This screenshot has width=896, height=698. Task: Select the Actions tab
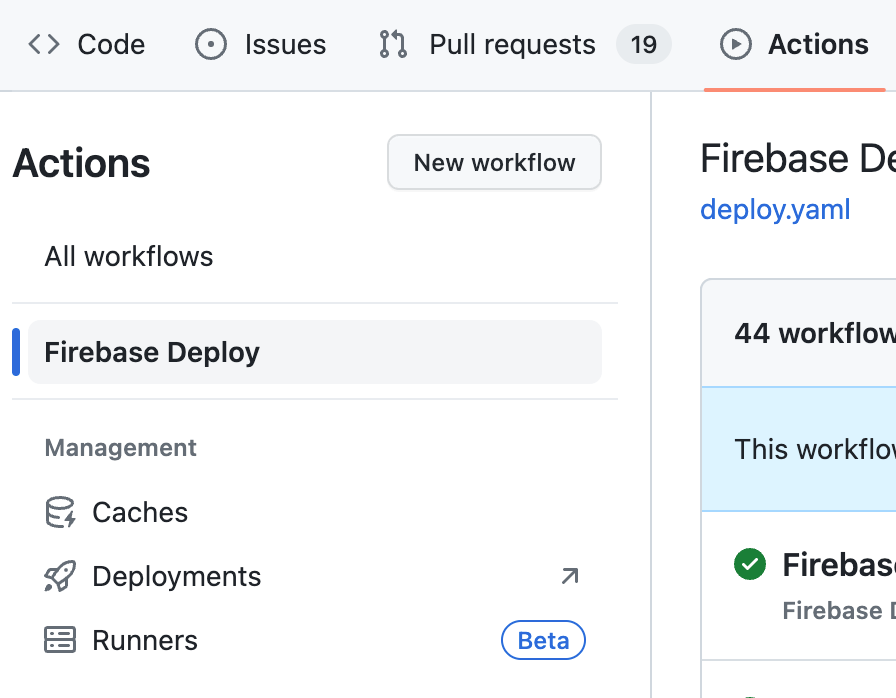(x=795, y=45)
